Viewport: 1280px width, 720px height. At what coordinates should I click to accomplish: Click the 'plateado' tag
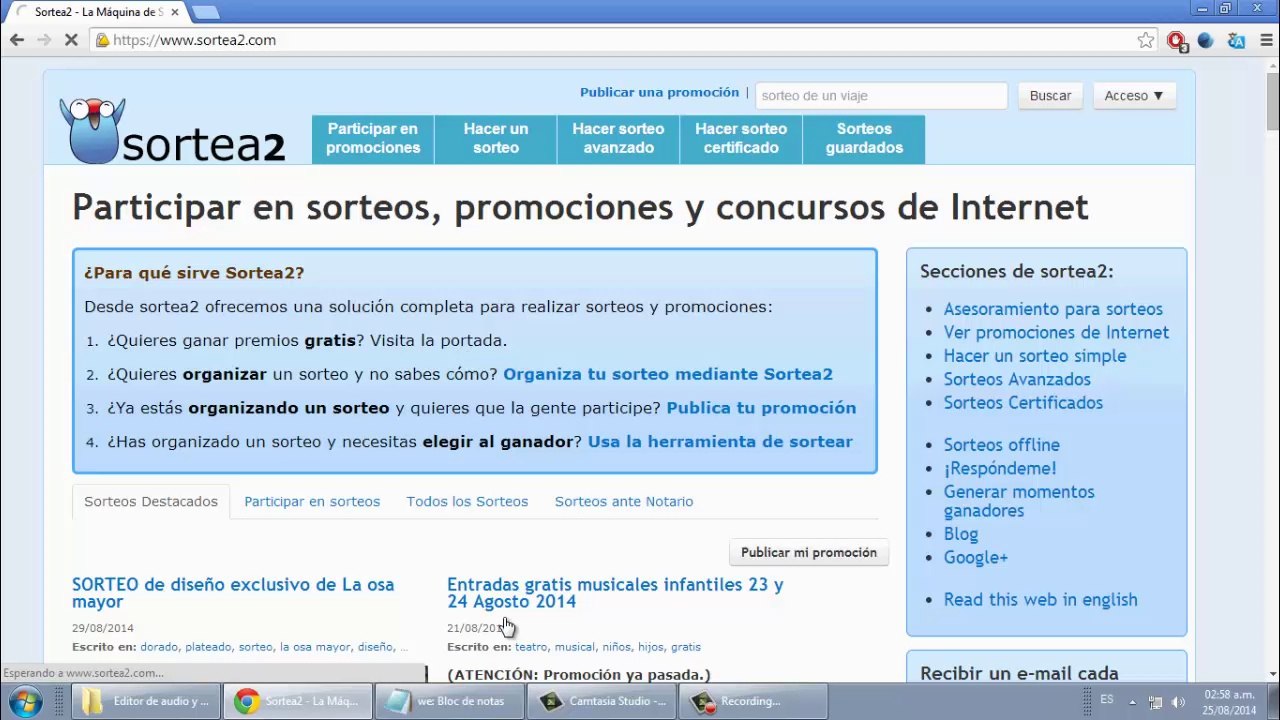coord(208,647)
